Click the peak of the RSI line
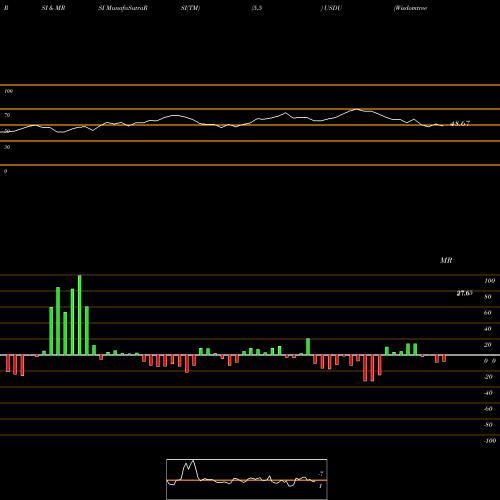 [356, 109]
